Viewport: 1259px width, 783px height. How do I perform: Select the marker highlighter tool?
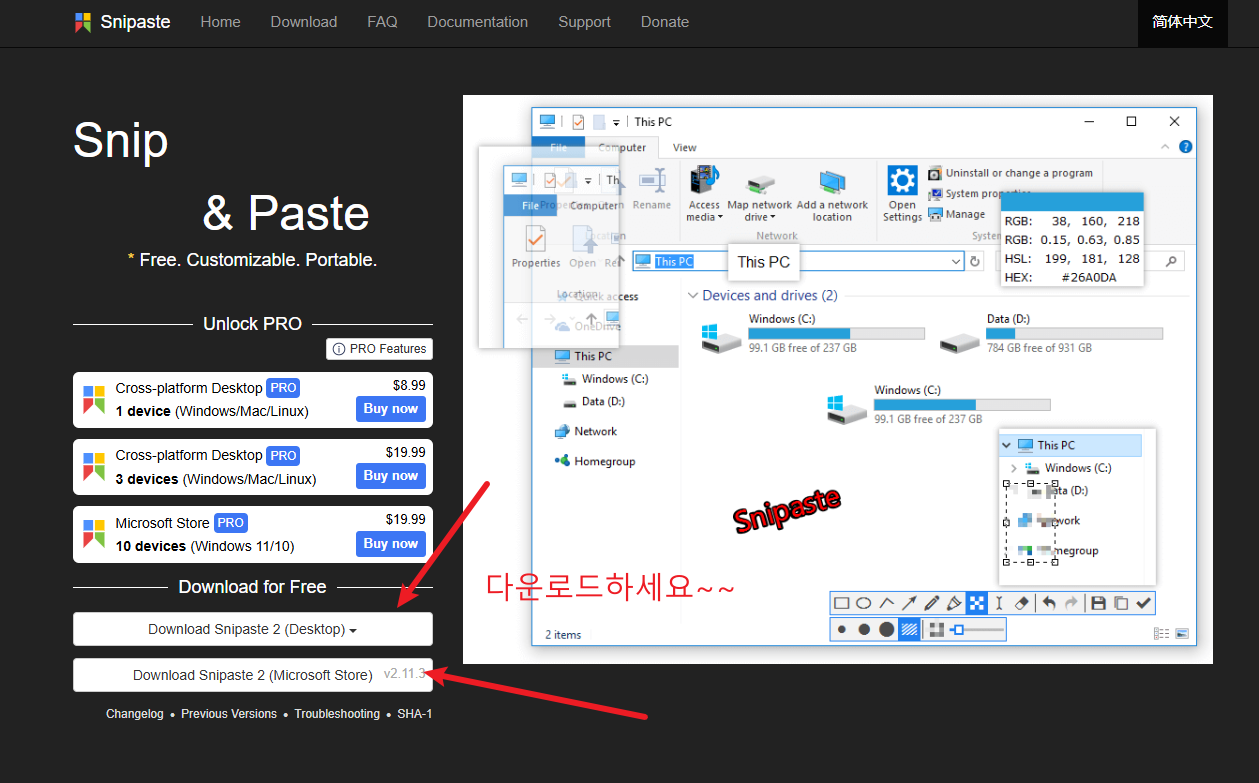pos(954,603)
